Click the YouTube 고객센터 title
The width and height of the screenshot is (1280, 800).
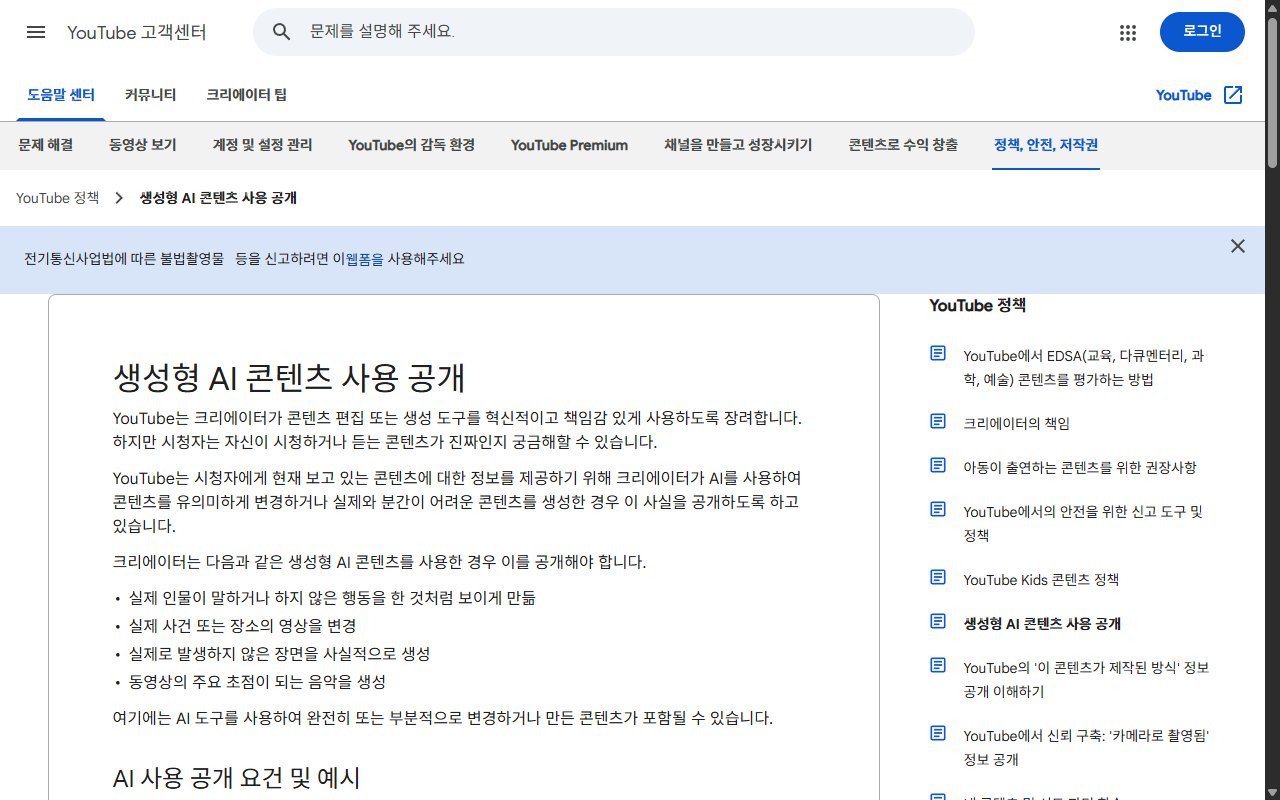(137, 32)
